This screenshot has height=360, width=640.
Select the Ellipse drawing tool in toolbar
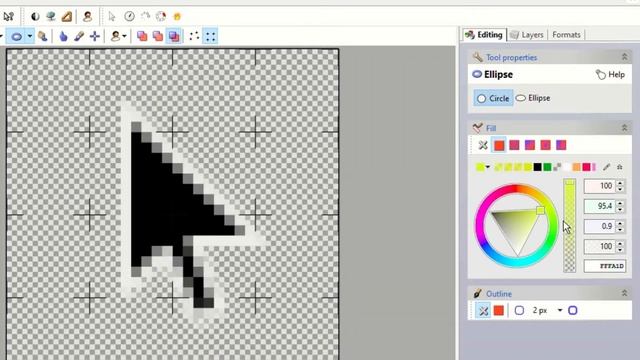(17, 36)
